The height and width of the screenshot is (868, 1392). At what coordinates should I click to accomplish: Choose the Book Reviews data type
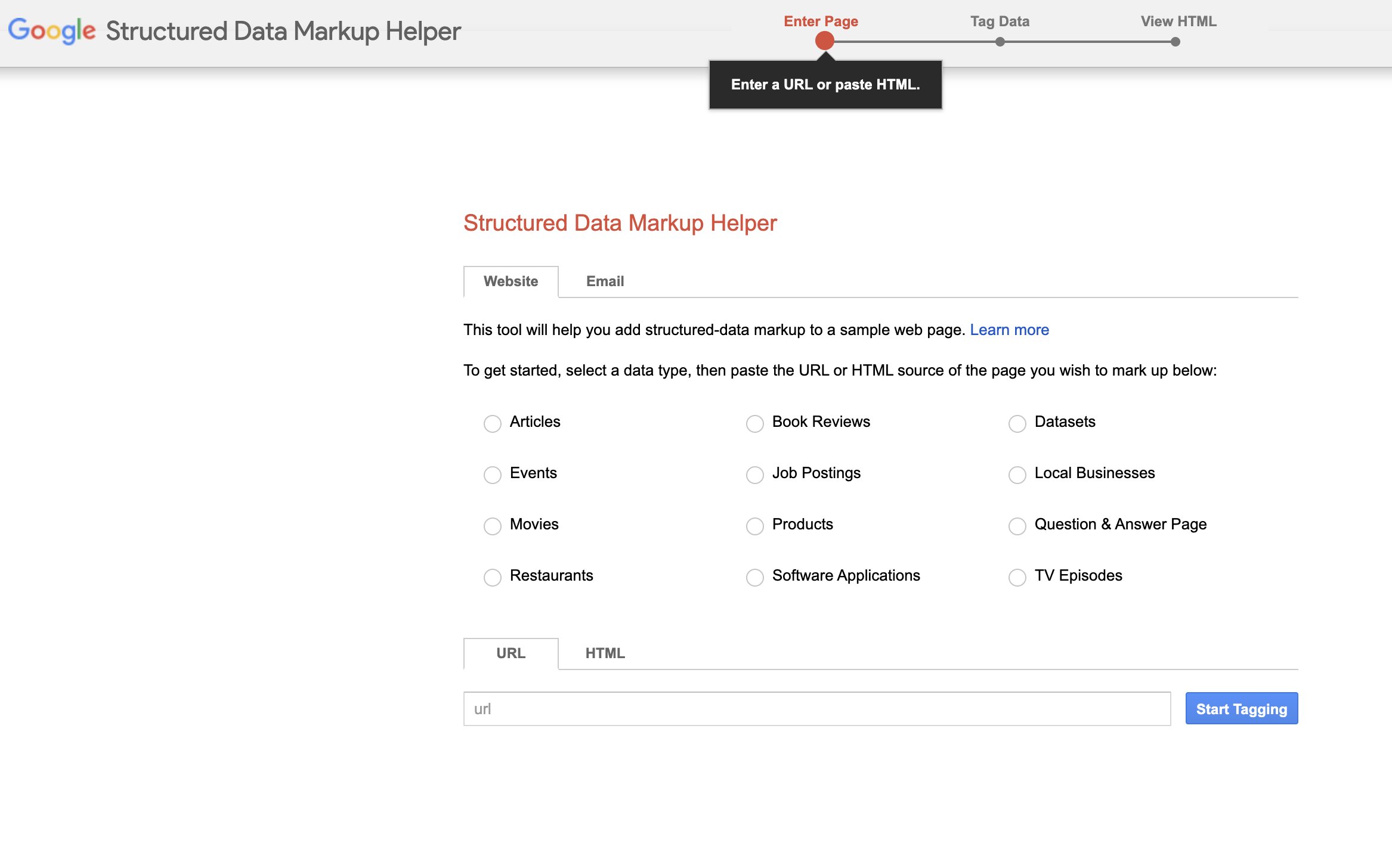[x=755, y=423]
